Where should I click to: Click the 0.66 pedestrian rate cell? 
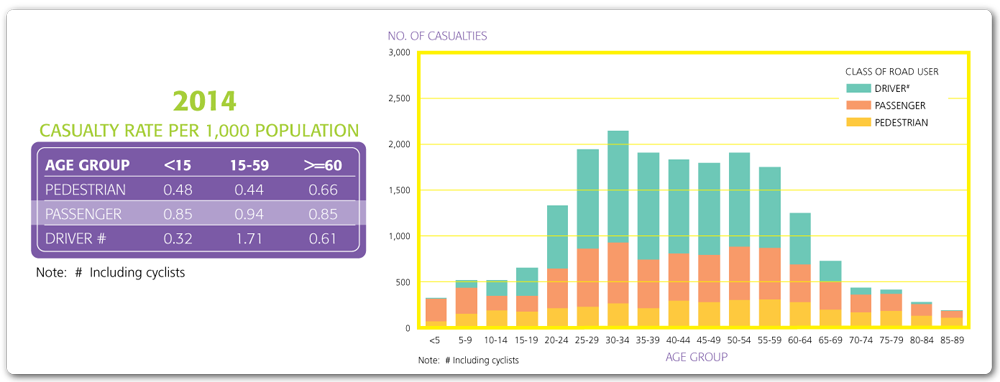[x=322, y=189]
